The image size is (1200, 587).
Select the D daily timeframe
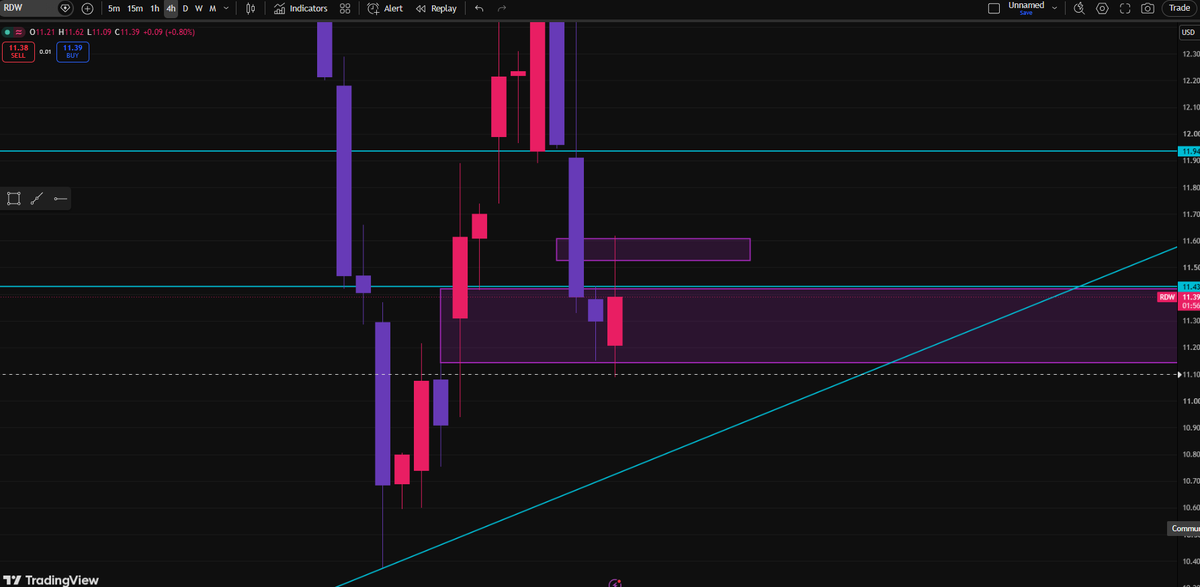pyautogui.click(x=185, y=8)
